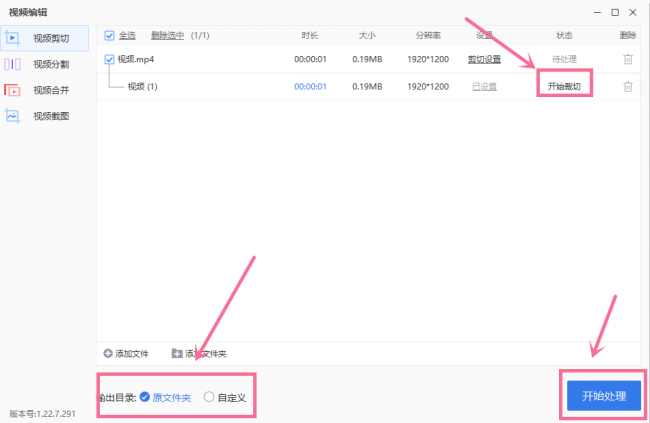Maximize the 视频编辑 window
Image resolution: width=650 pixels, height=423 pixels.
[x=615, y=12]
